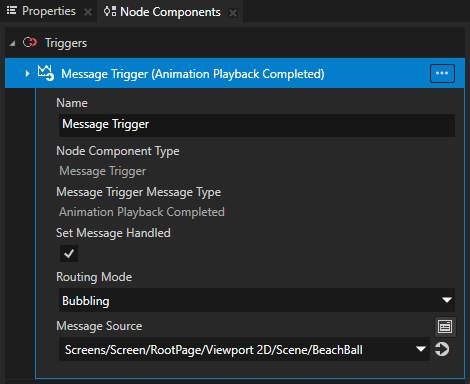Click the Routing Mode label
This screenshot has height=384, width=470.
(94, 277)
